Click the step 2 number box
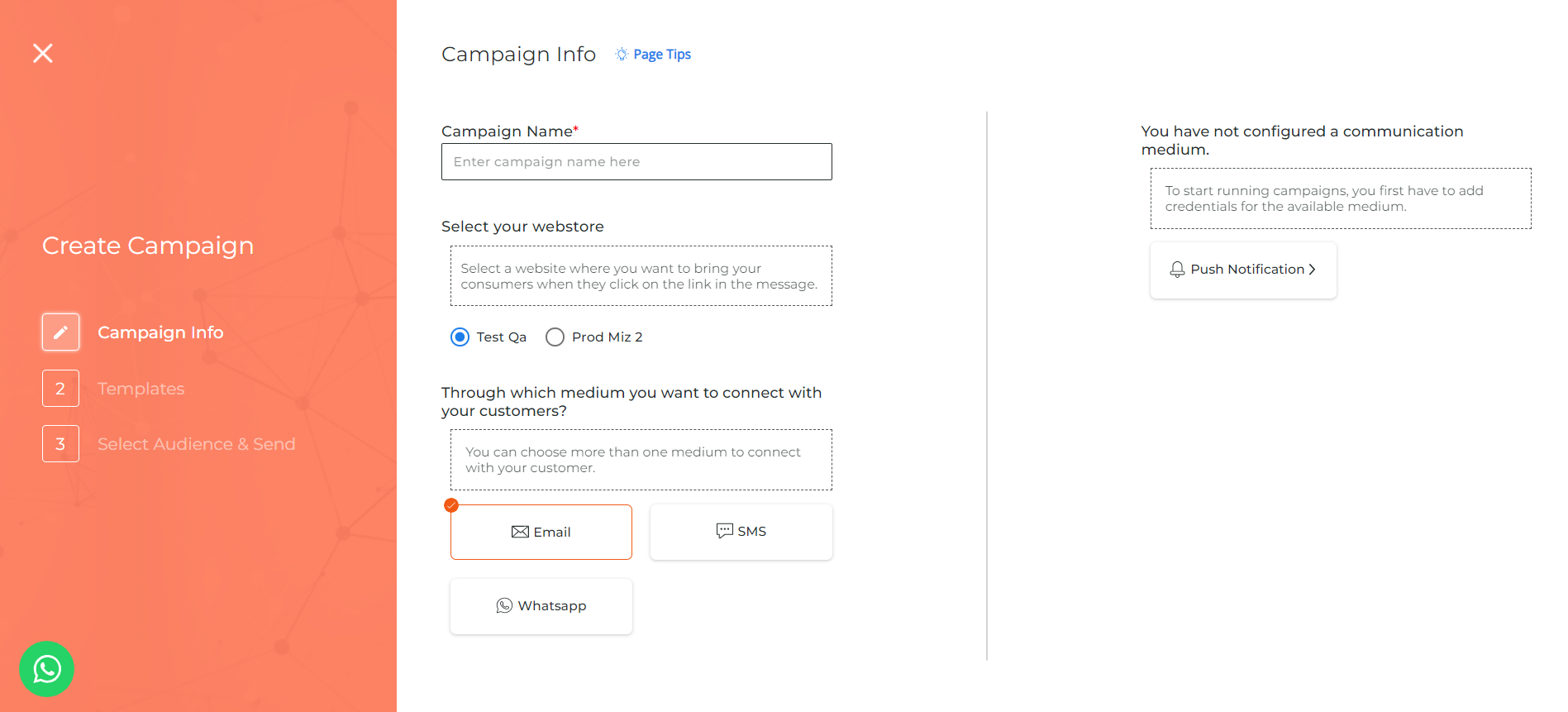Image resolution: width=1568 pixels, height=712 pixels. [60, 389]
